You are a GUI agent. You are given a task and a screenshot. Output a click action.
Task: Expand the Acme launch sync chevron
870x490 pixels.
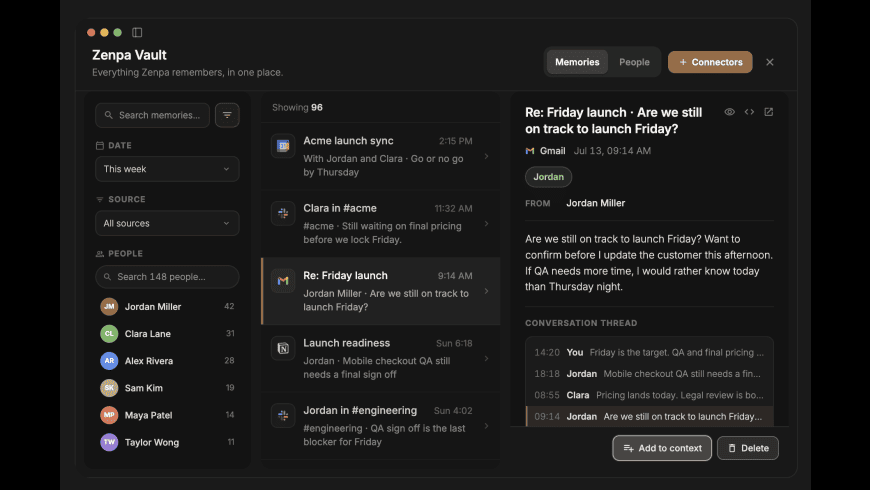487,156
